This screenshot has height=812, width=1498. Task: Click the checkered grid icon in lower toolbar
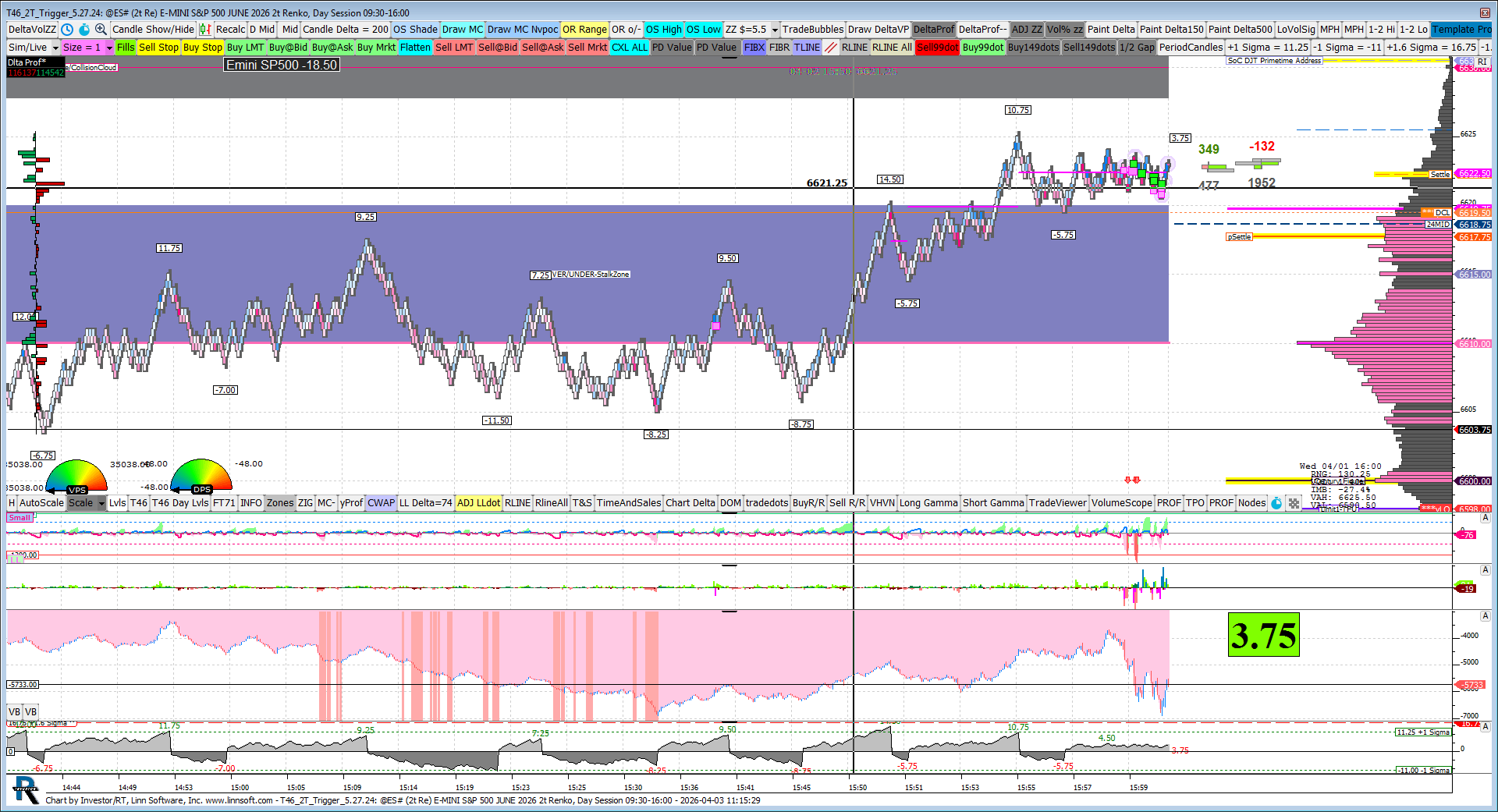(1294, 503)
